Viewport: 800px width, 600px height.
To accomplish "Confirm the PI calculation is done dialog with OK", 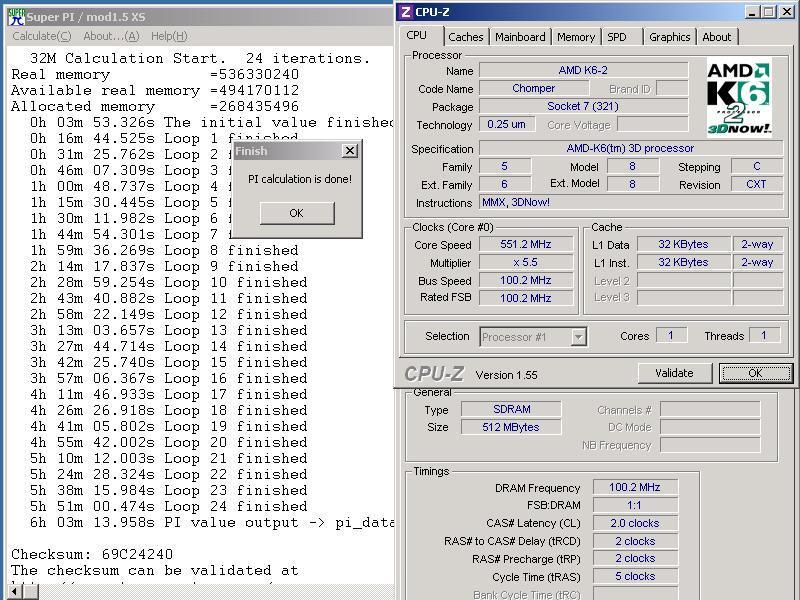I will point(297,213).
